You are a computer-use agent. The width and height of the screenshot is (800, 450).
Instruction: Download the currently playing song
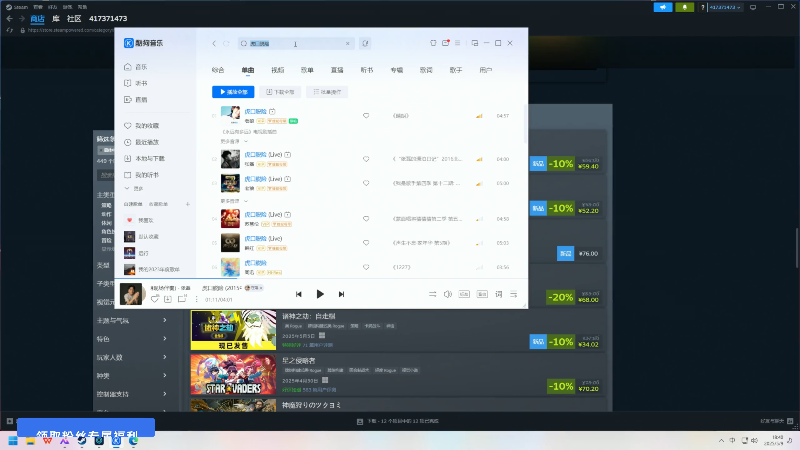point(168,299)
